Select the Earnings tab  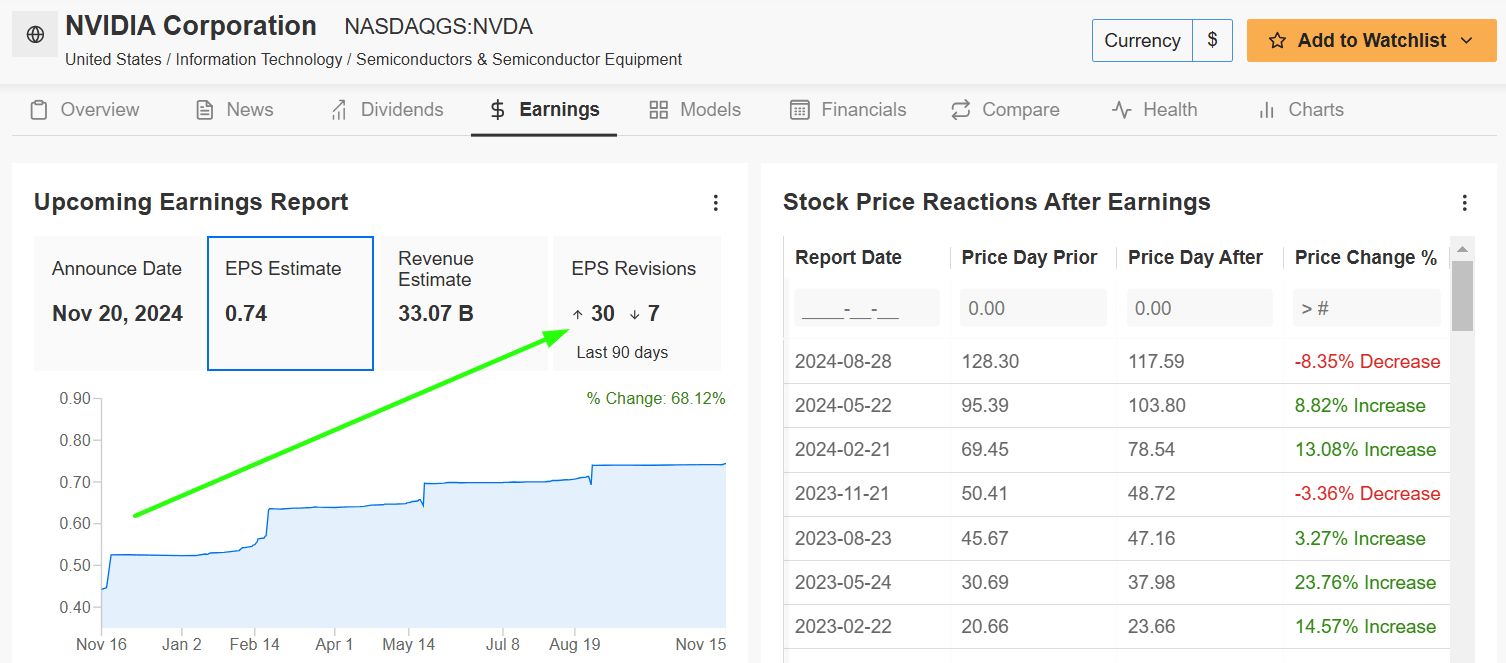[x=544, y=110]
